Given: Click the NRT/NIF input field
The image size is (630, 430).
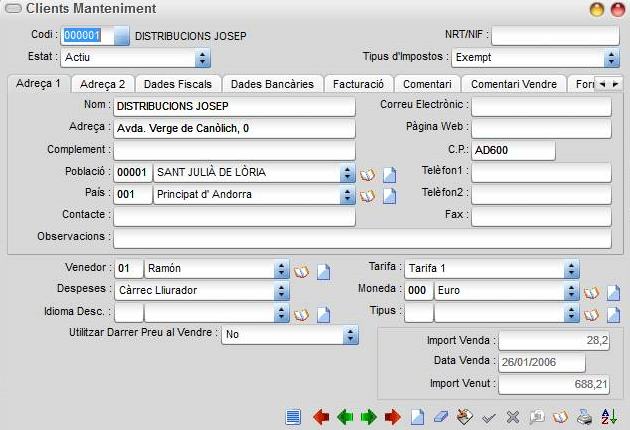Looking at the screenshot, I should [x=555, y=36].
